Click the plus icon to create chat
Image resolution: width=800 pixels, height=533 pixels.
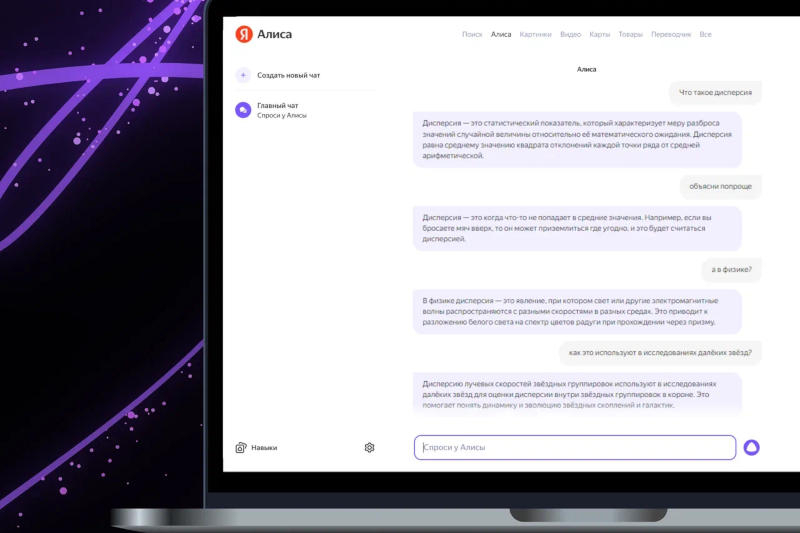[x=243, y=75]
